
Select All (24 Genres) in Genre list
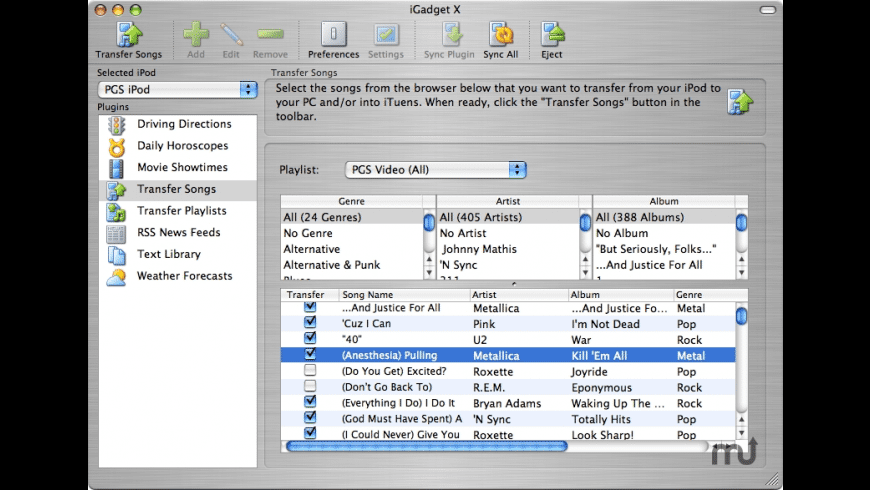[x=352, y=217]
